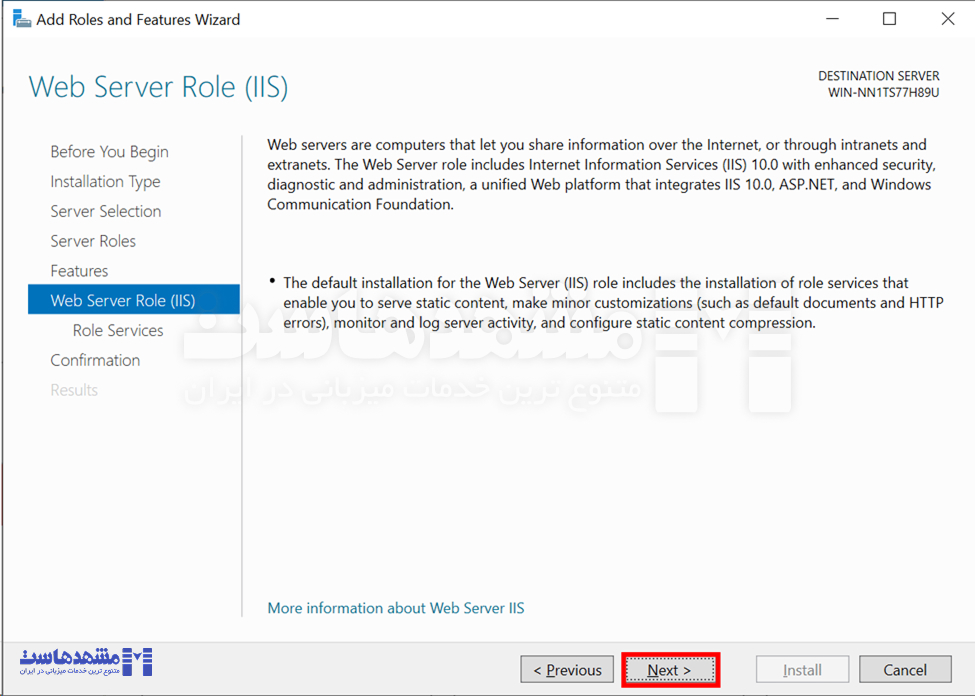Viewport: 975px width, 696px height.
Task: Click server name WIN-NN1TS77H89U
Action: click(x=884, y=93)
